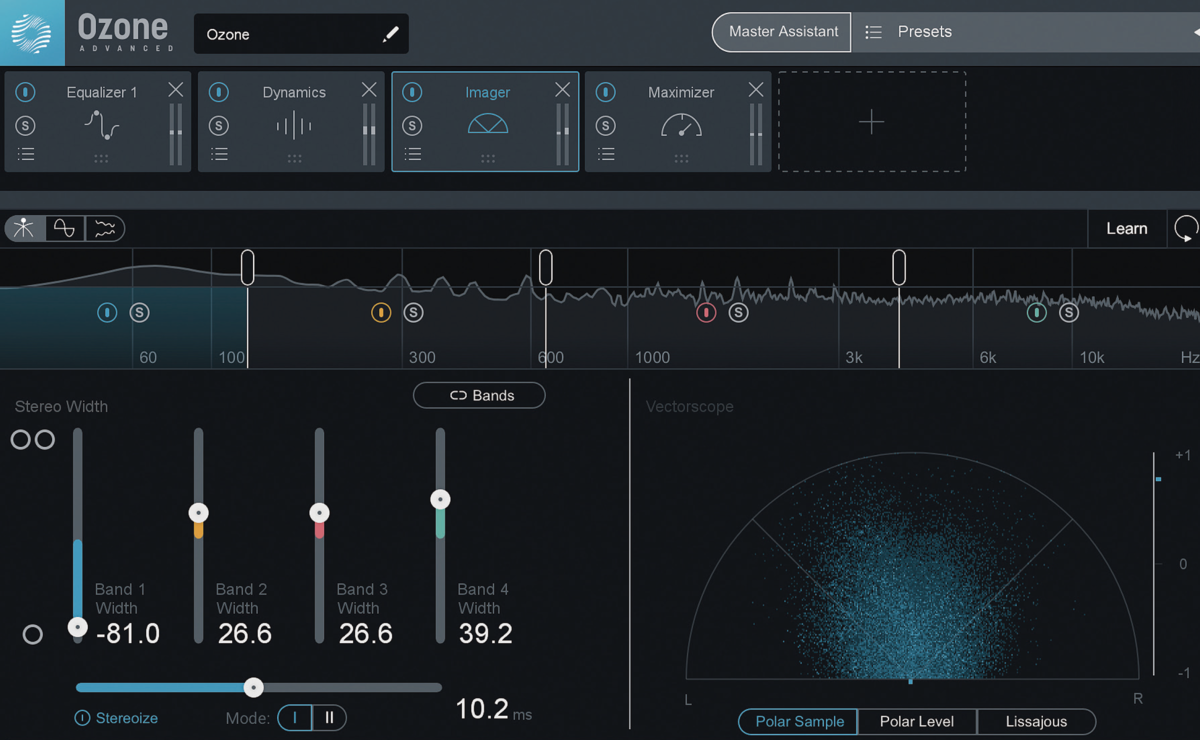Select the Maximizer gauge icon
Screen dimensions: 1200x740
coord(681,124)
